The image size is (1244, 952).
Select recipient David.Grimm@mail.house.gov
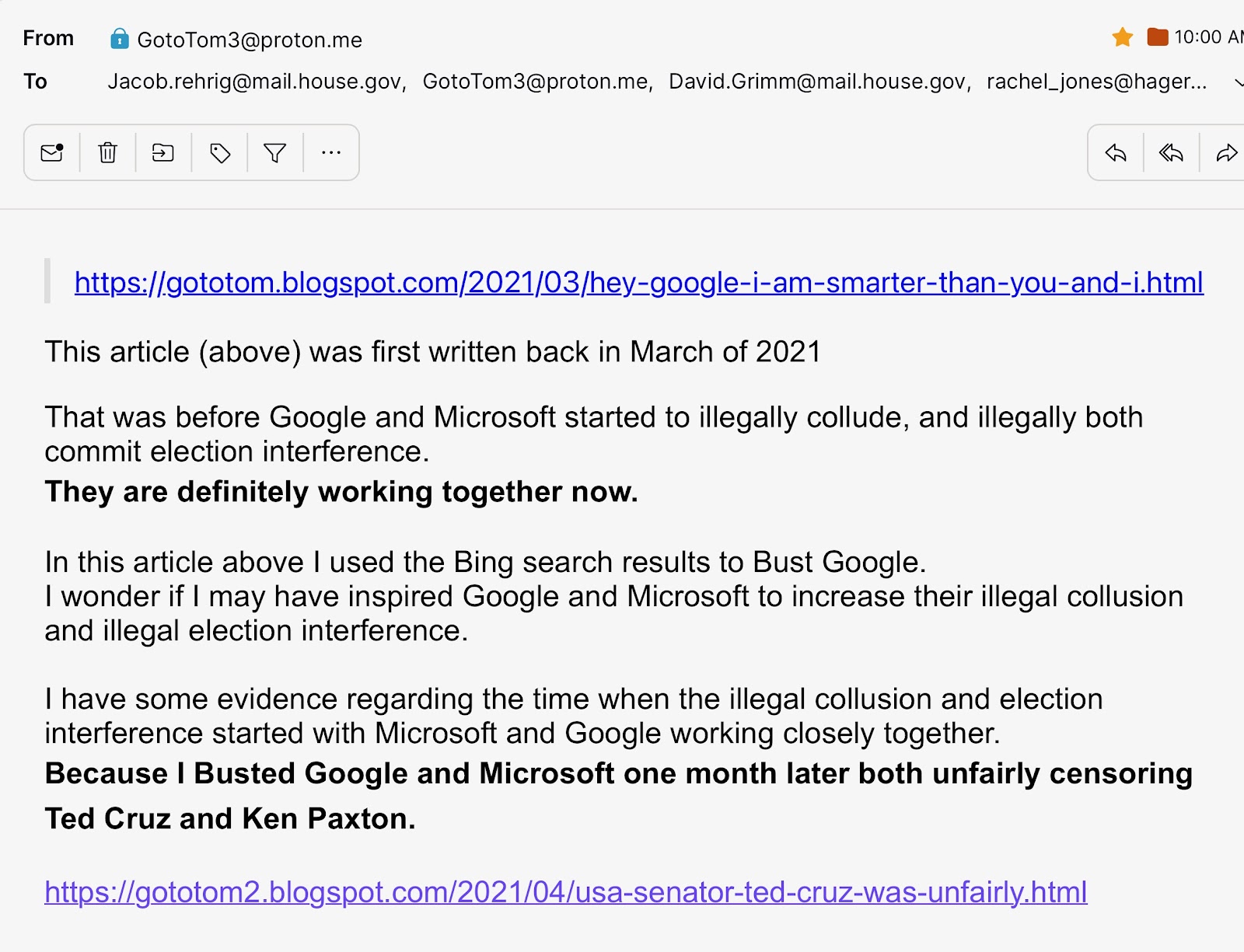(x=817, y=82)
